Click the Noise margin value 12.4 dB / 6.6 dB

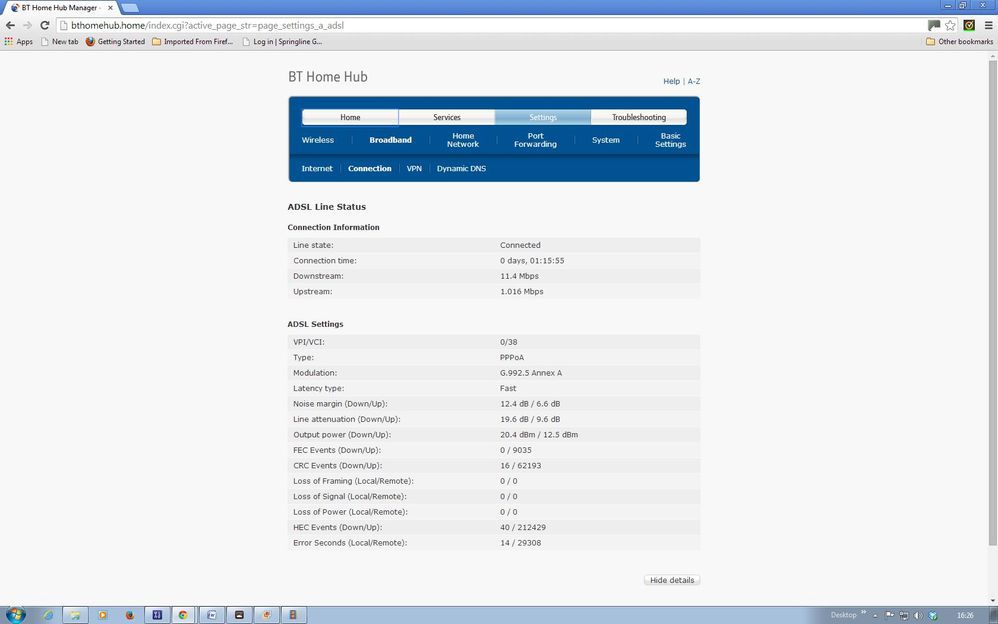[530, 404]
